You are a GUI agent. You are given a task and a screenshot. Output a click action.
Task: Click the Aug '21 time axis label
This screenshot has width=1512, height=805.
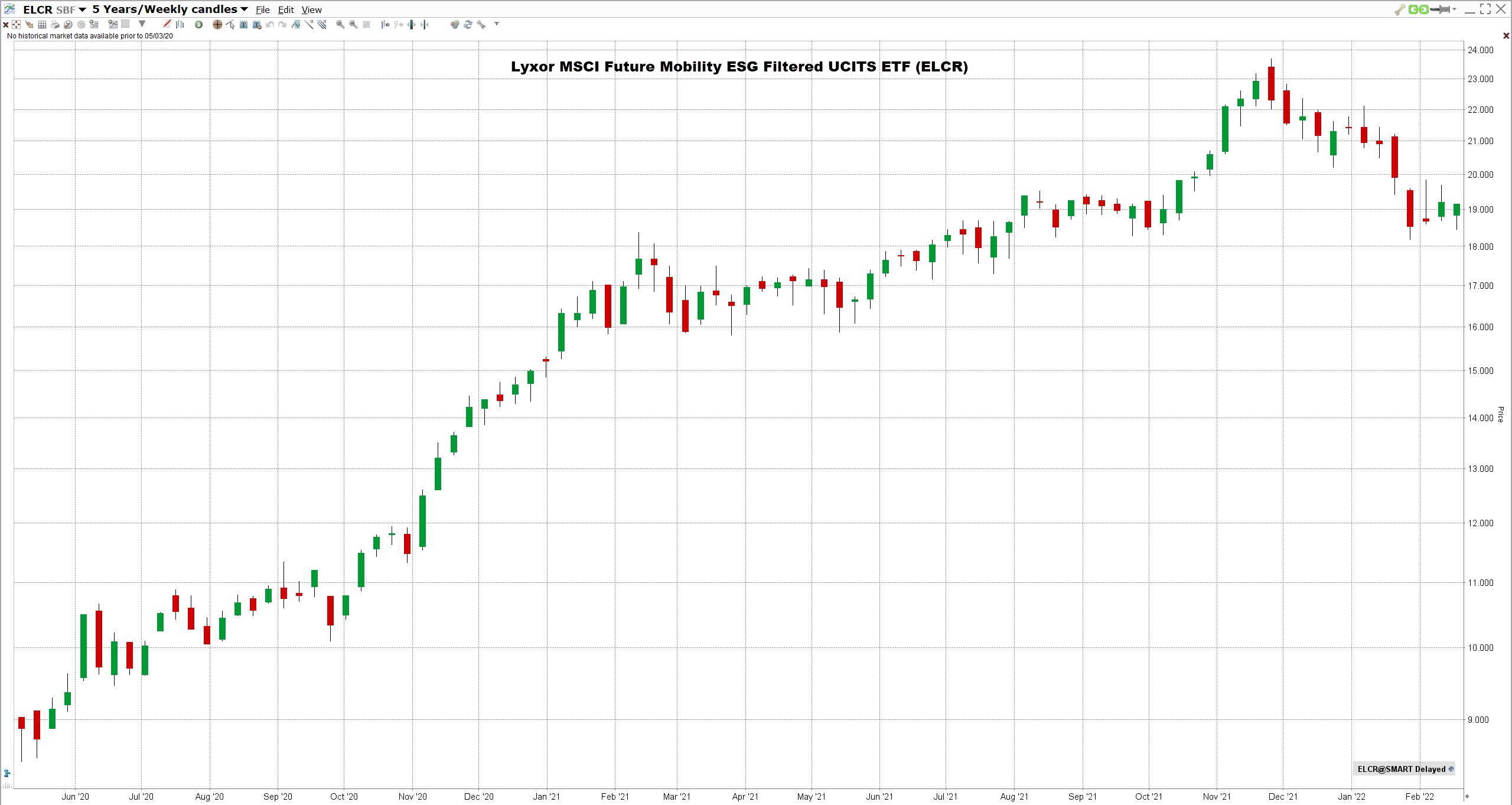(1014, 797)
